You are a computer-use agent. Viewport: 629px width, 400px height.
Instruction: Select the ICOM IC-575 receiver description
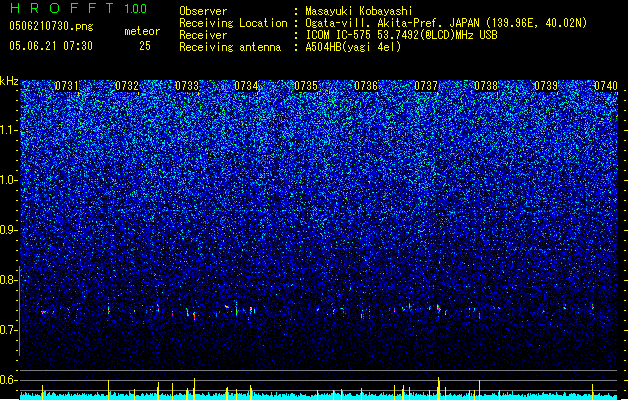(x=402, y=35)
